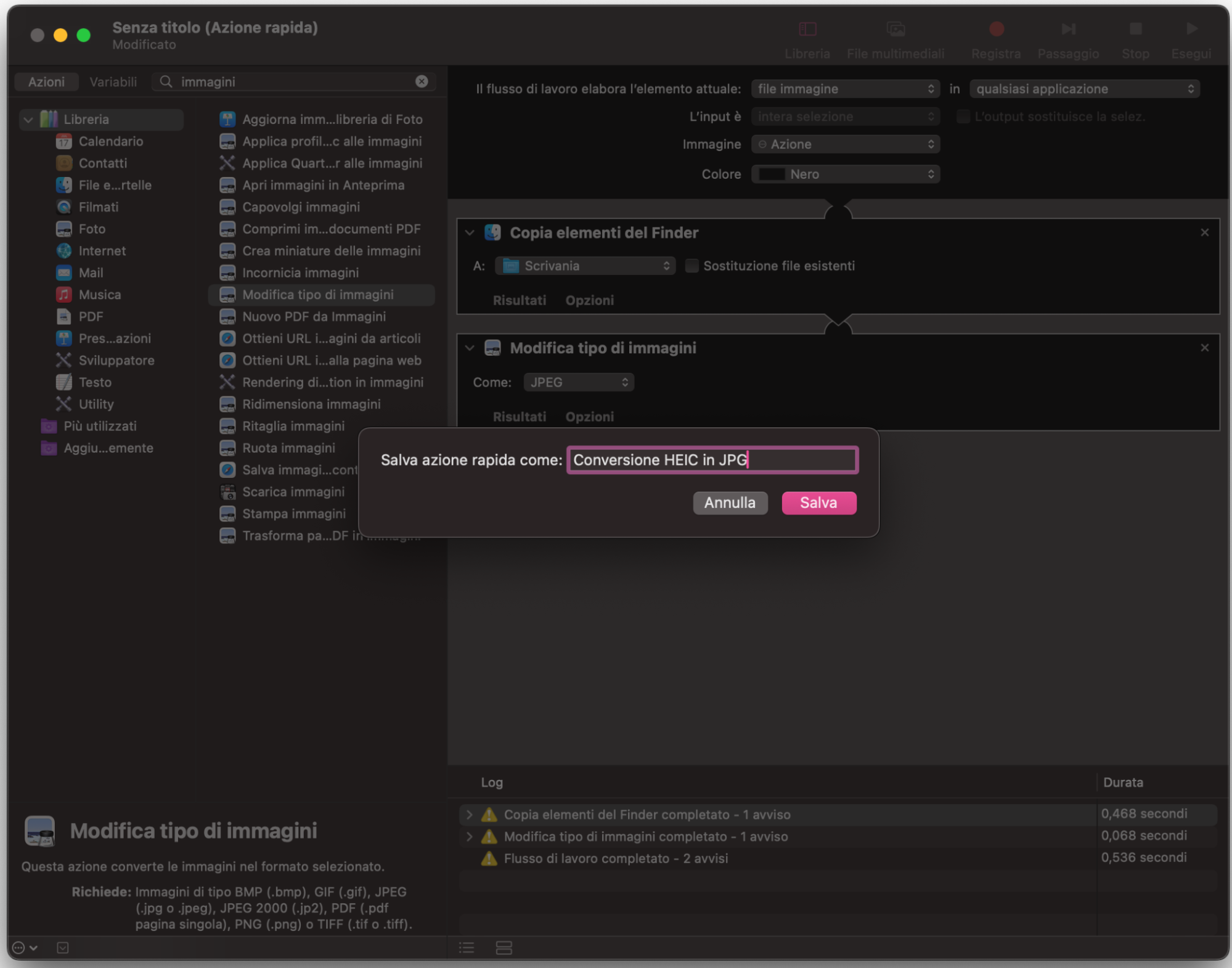The width and height of the screenshot is (1232, 968).
Task: Click the Passaggio step icon
Action: click(1068, 29)
